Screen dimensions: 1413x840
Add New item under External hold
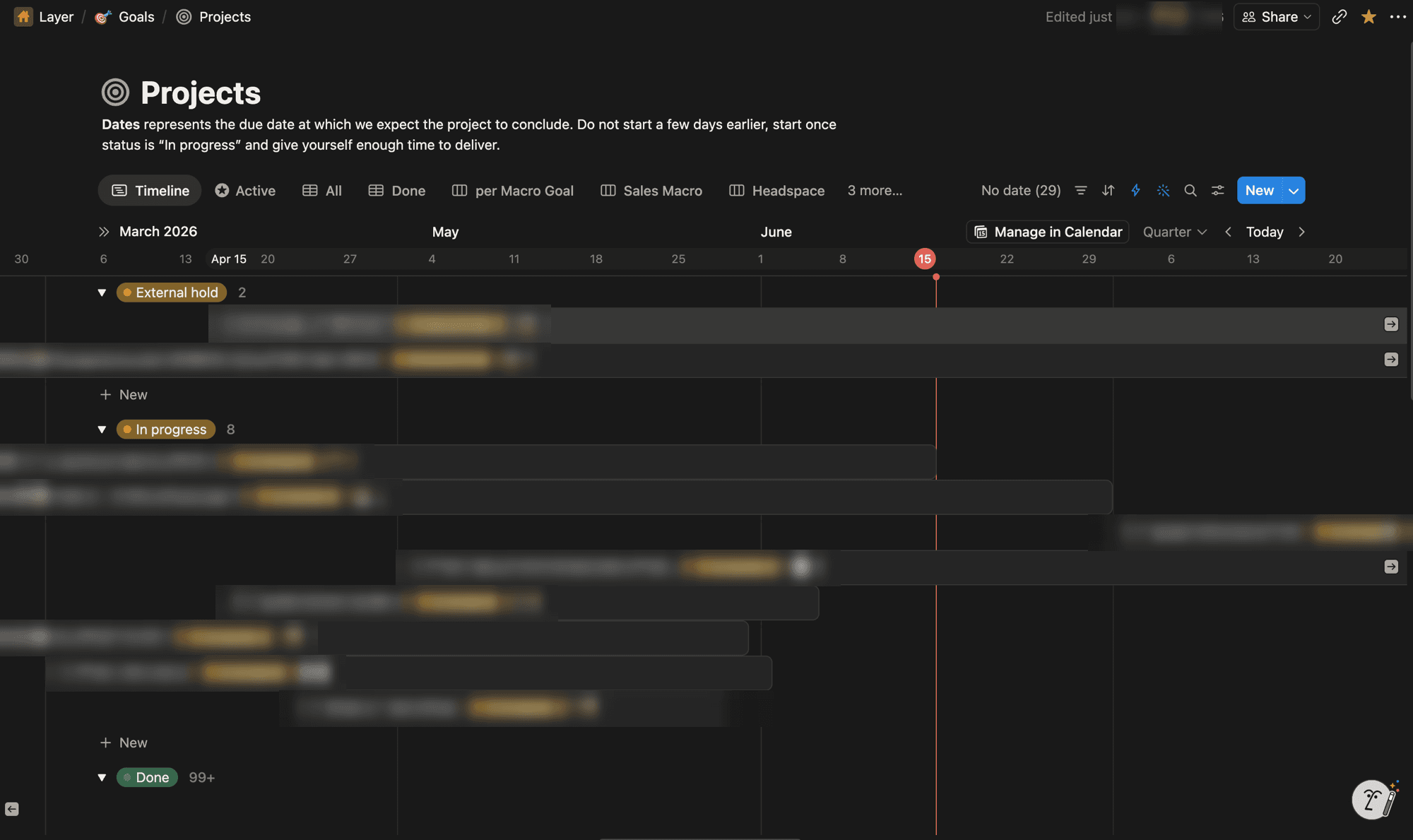(x=124, y=394)
